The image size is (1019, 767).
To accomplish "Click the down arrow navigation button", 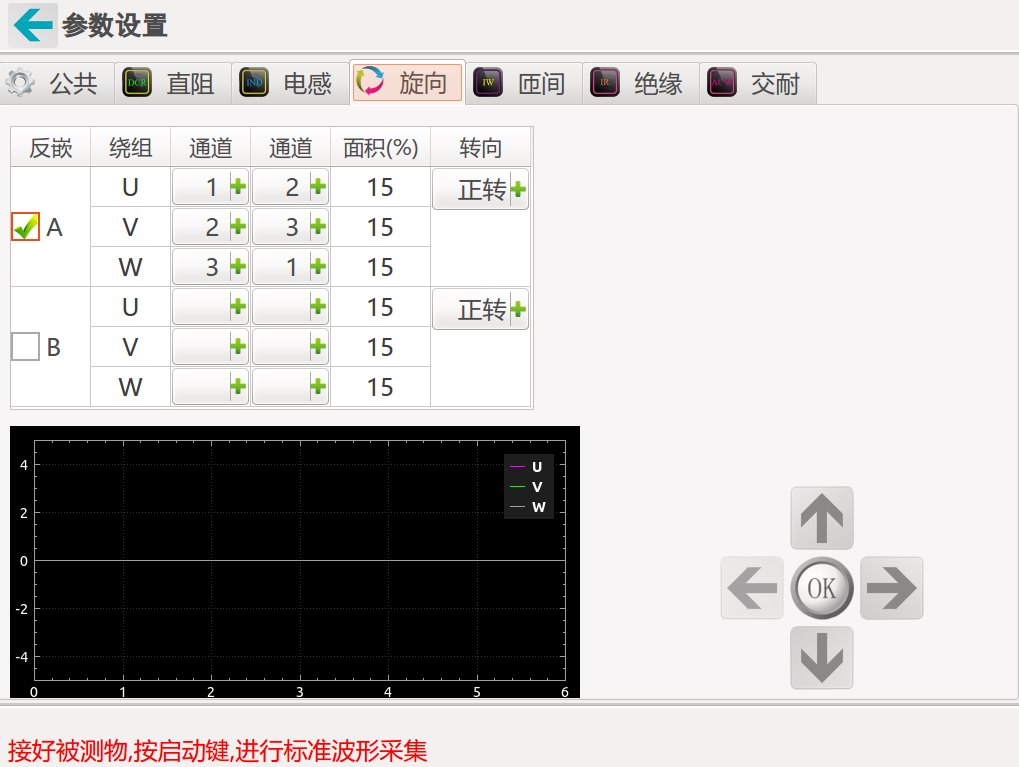I will pyautogui.click(x=821, y=657).
